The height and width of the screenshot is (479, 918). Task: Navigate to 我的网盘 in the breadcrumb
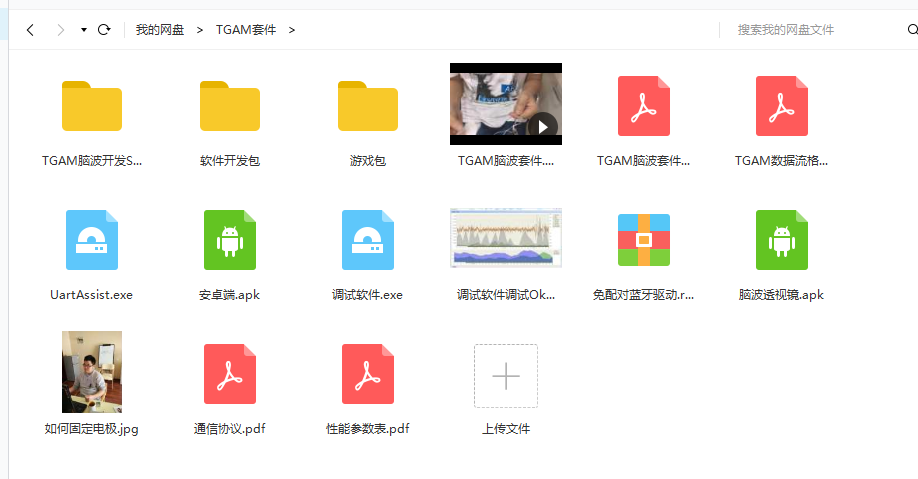160,30
